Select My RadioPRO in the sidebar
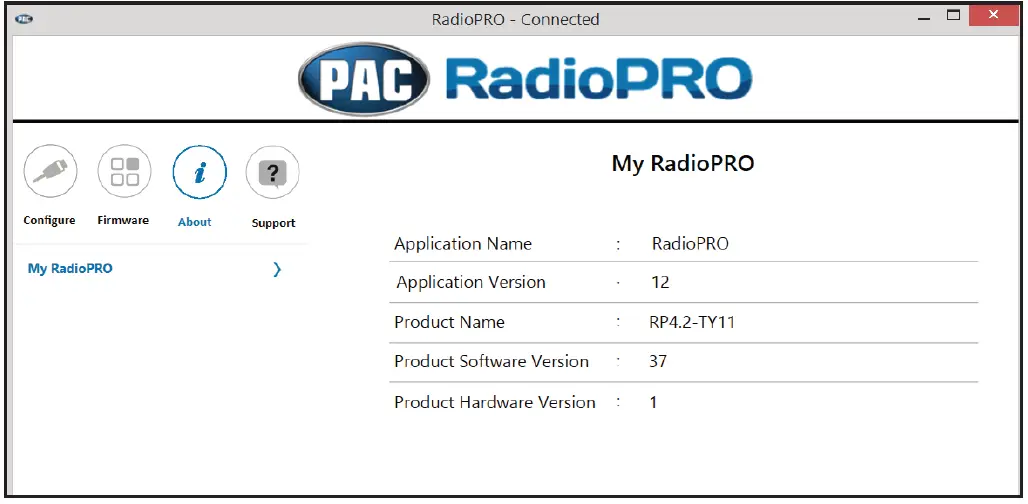Image resolution: width=1028 pixels, height=504 pixels. [70, 268]
